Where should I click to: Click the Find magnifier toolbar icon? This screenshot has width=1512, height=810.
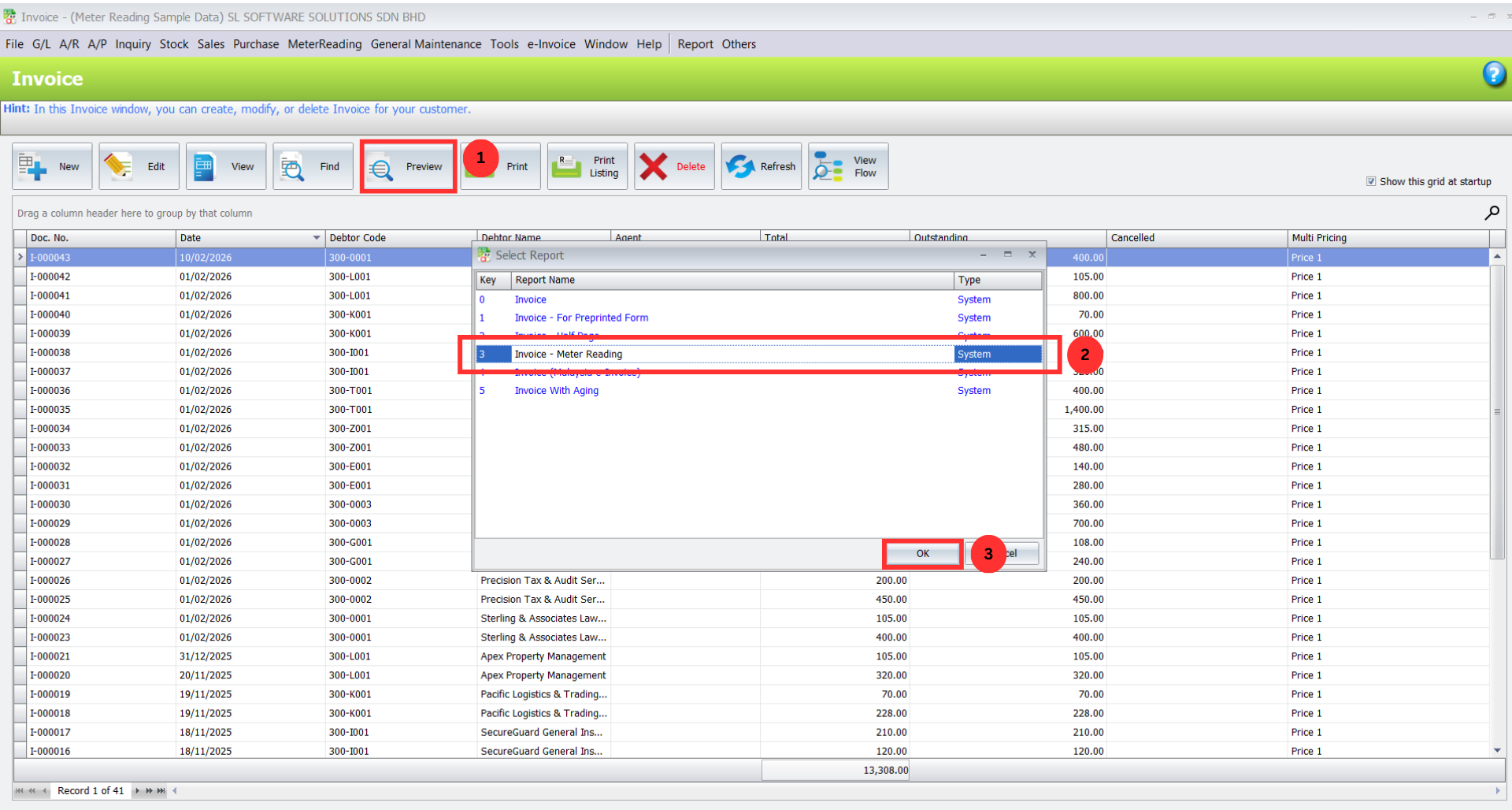pyautogui.click(x=292, y=167)
